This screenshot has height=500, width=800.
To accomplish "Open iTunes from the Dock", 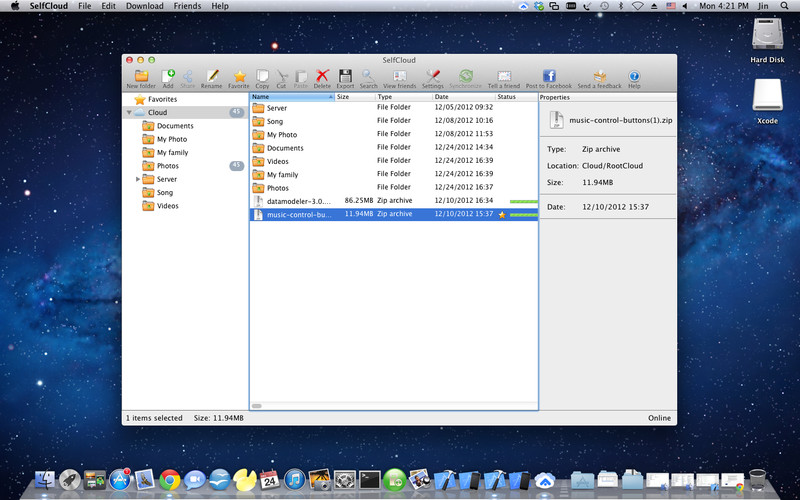I will [x=294, y=480].
